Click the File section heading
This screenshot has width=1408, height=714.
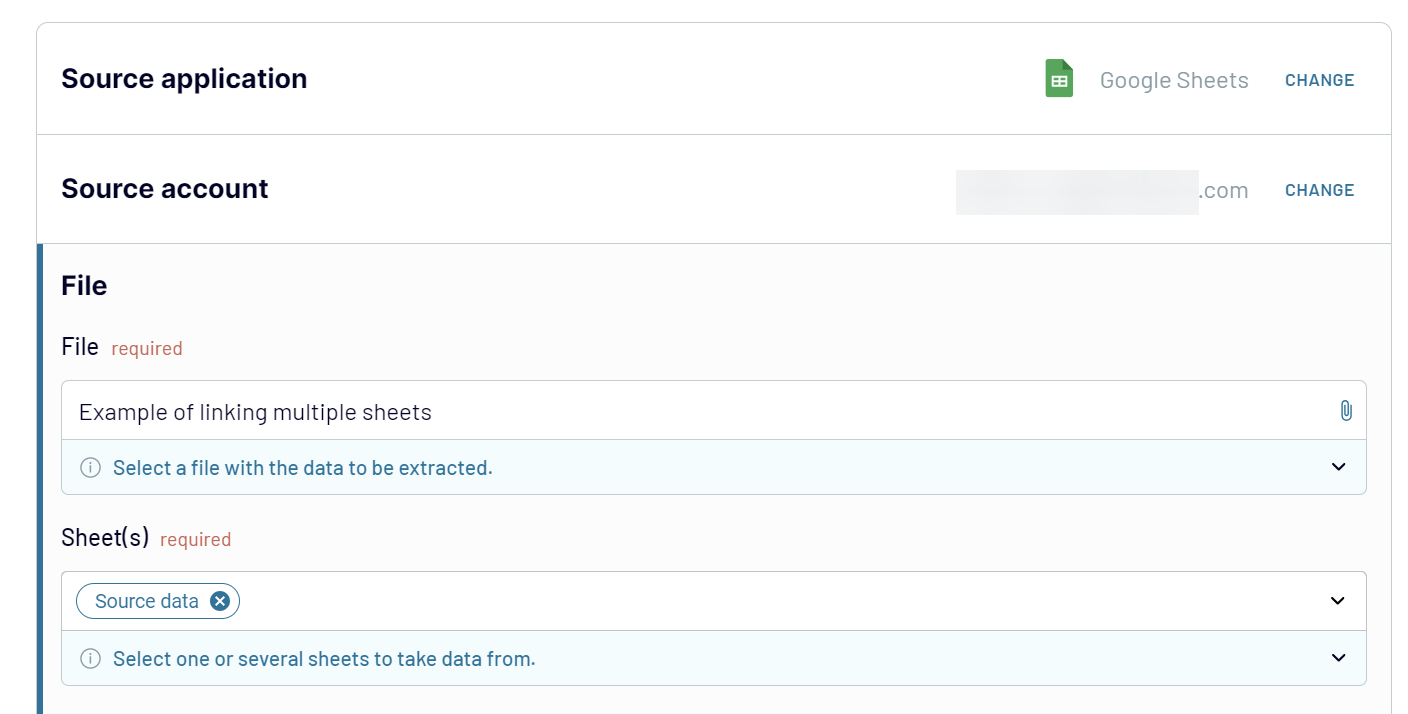[84, 286]
